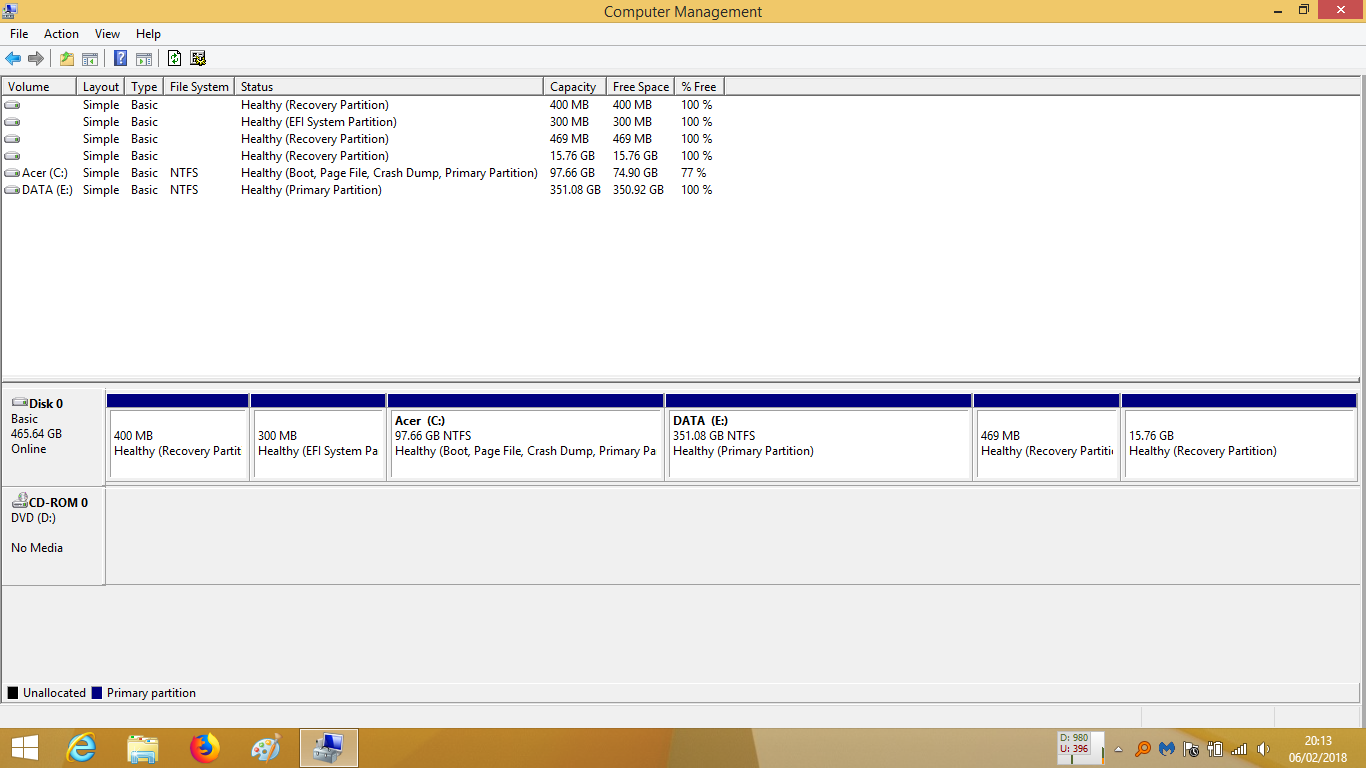
Task: Select the drive icon of the 400 MB volume row
Action: point(12,105)
